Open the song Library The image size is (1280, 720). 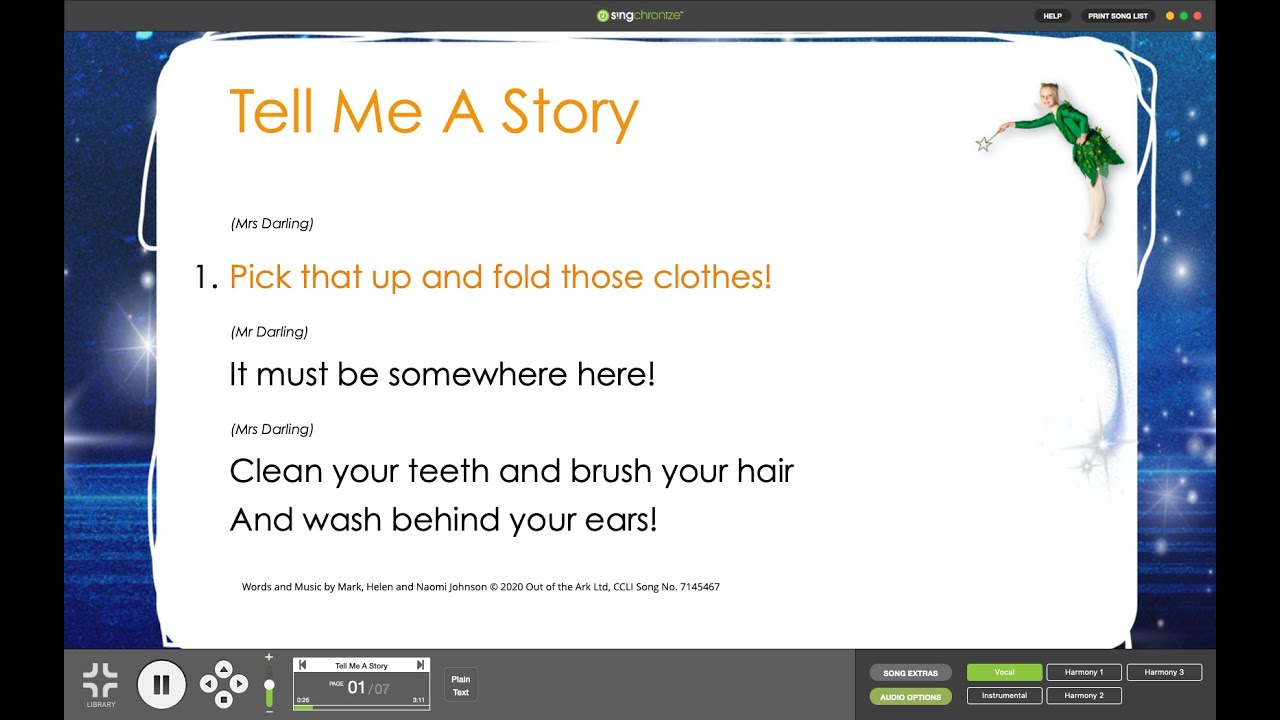[x=100, y=685]
